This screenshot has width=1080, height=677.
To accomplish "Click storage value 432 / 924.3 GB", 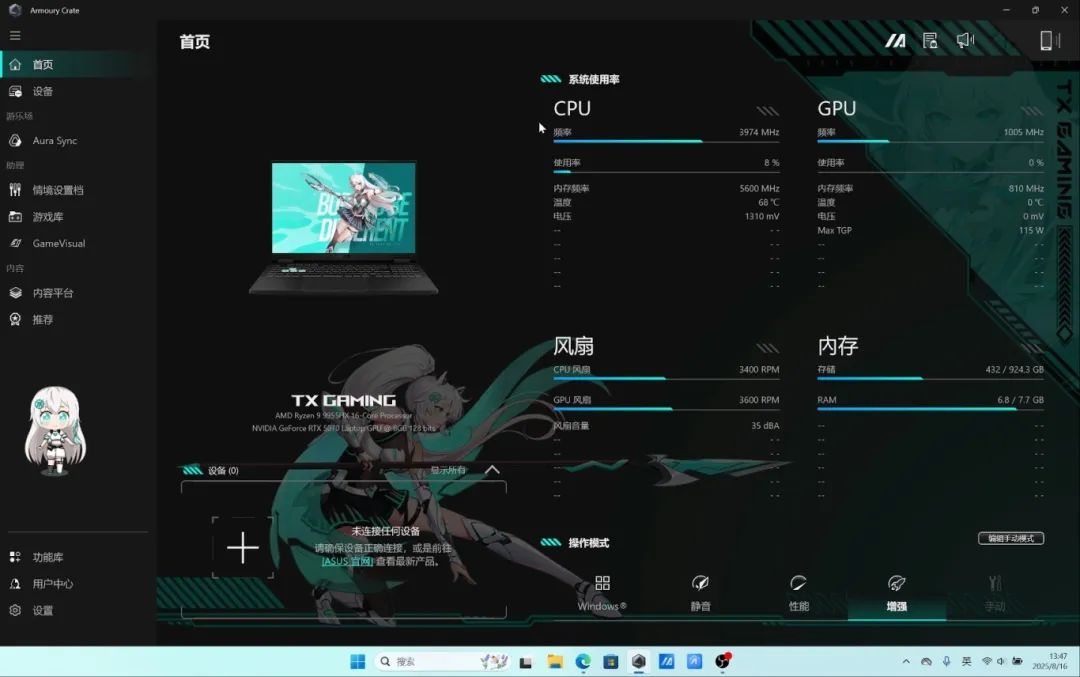I will pos(1015,370).
